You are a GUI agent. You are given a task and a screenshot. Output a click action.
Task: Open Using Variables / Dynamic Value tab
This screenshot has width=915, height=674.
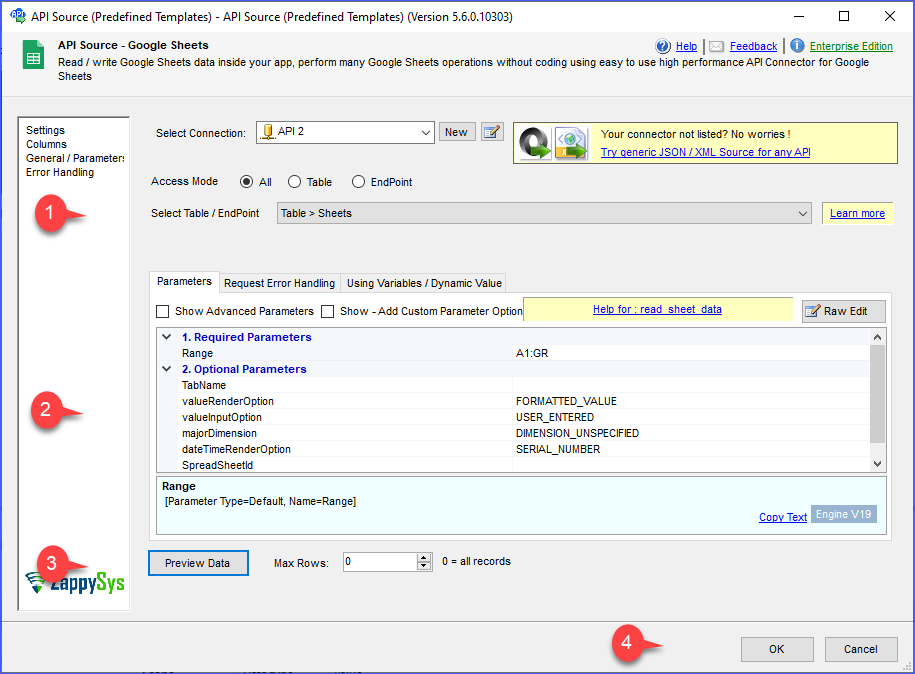tap(424, 283)
